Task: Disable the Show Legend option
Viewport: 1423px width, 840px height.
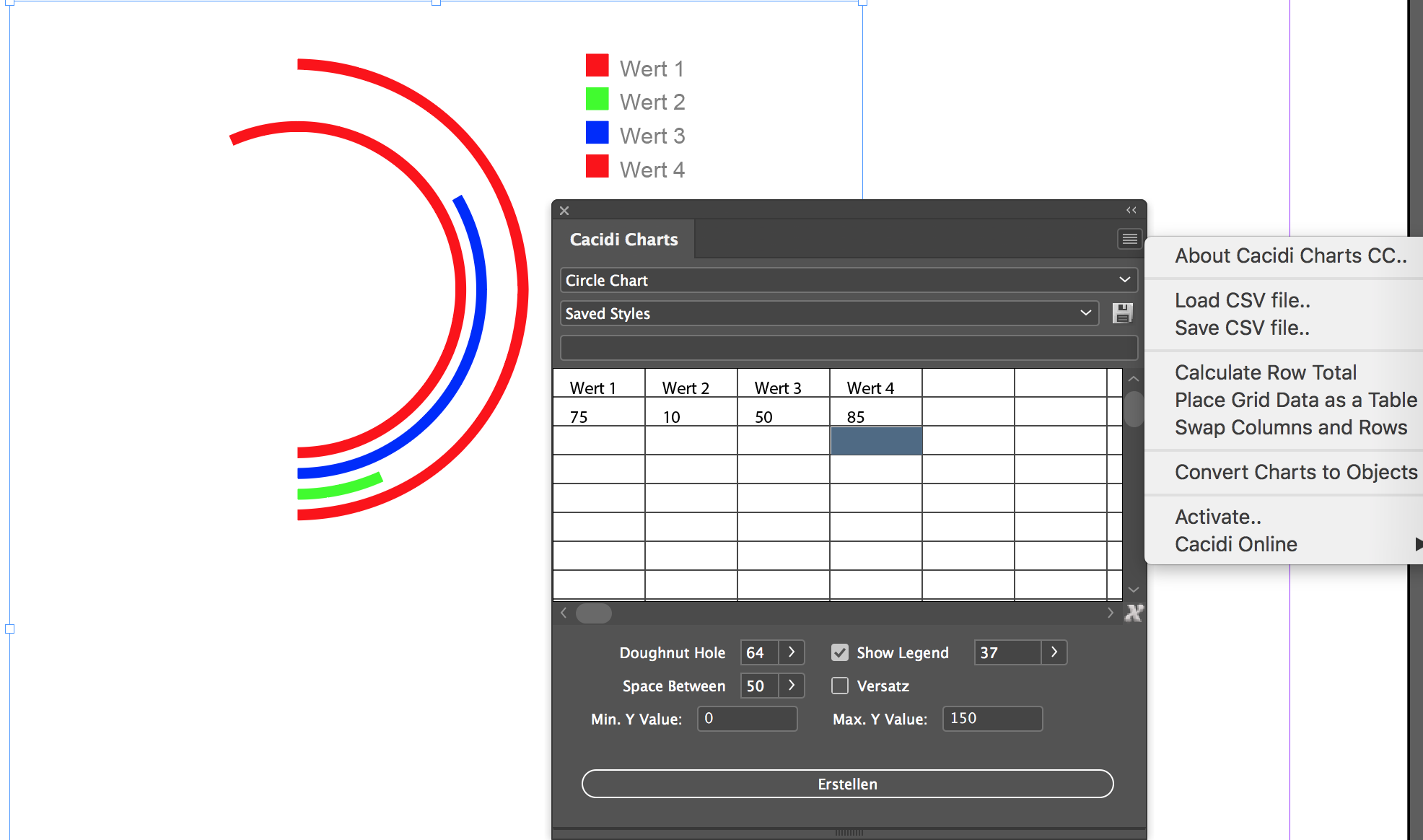Action: coord(840,652)
